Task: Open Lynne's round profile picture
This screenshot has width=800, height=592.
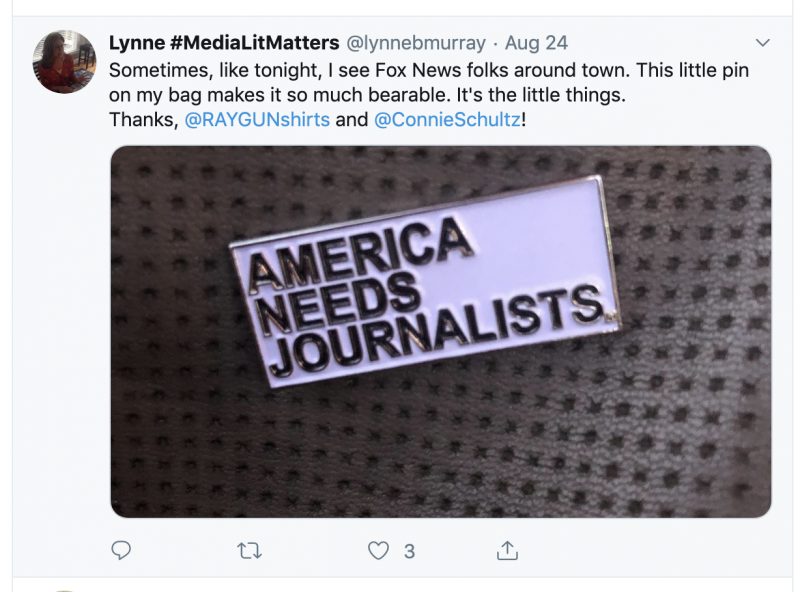Action: tap(65, 61)
